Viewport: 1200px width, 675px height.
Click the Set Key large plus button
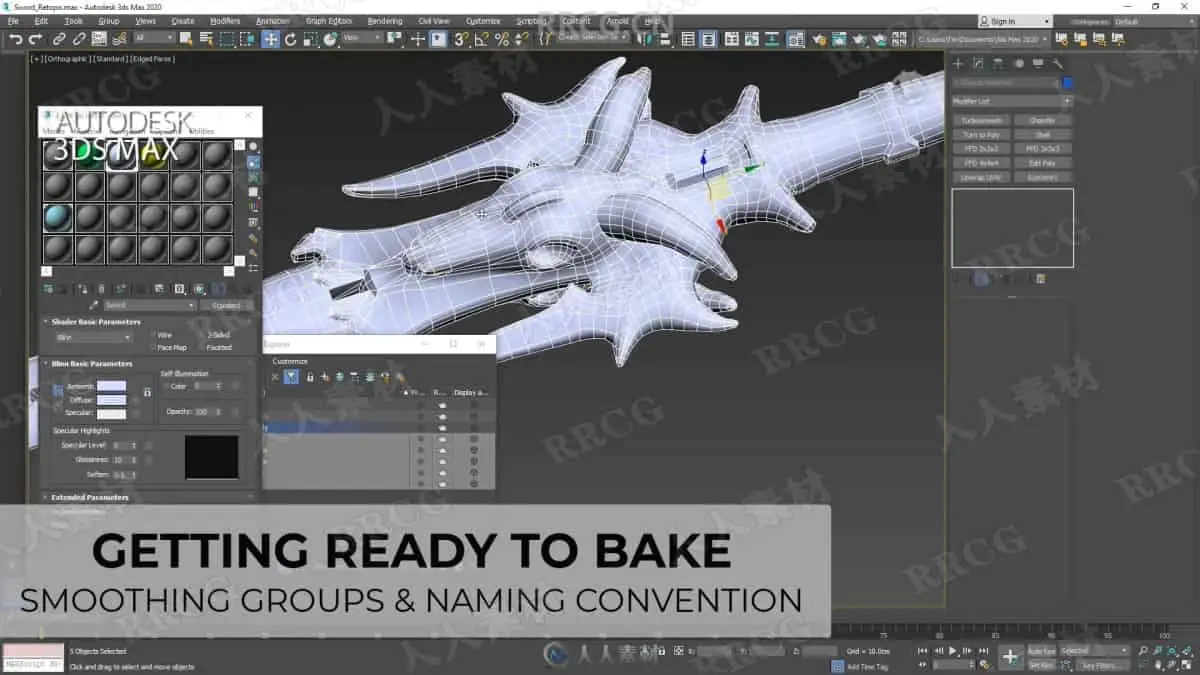pos(1010,657)
